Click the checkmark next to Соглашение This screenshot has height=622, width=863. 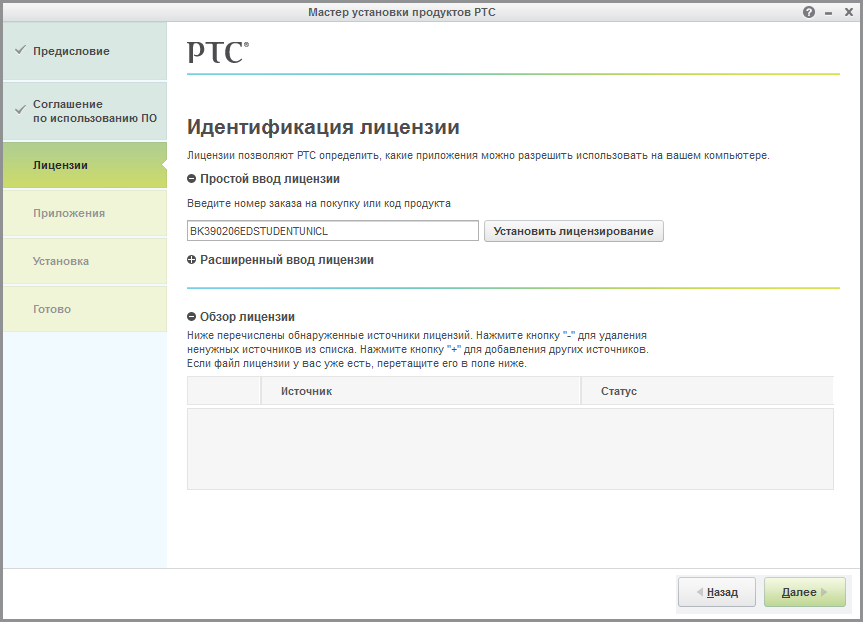tap(20, 110)
